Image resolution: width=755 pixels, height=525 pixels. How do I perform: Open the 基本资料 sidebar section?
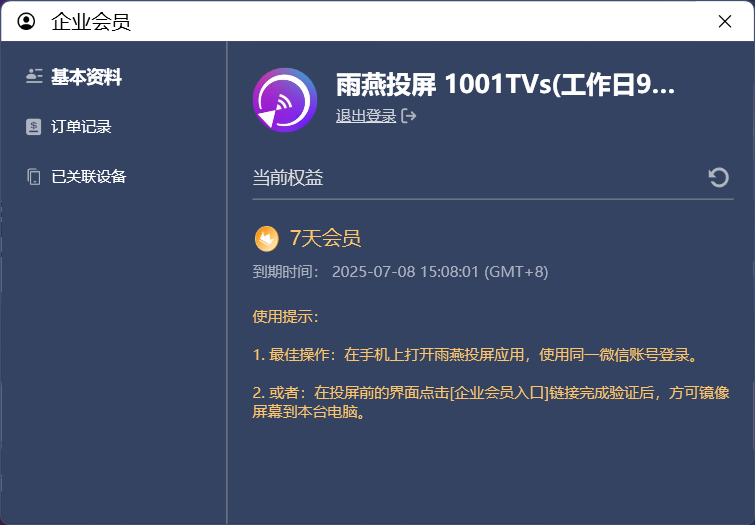(x=74, y=77)
